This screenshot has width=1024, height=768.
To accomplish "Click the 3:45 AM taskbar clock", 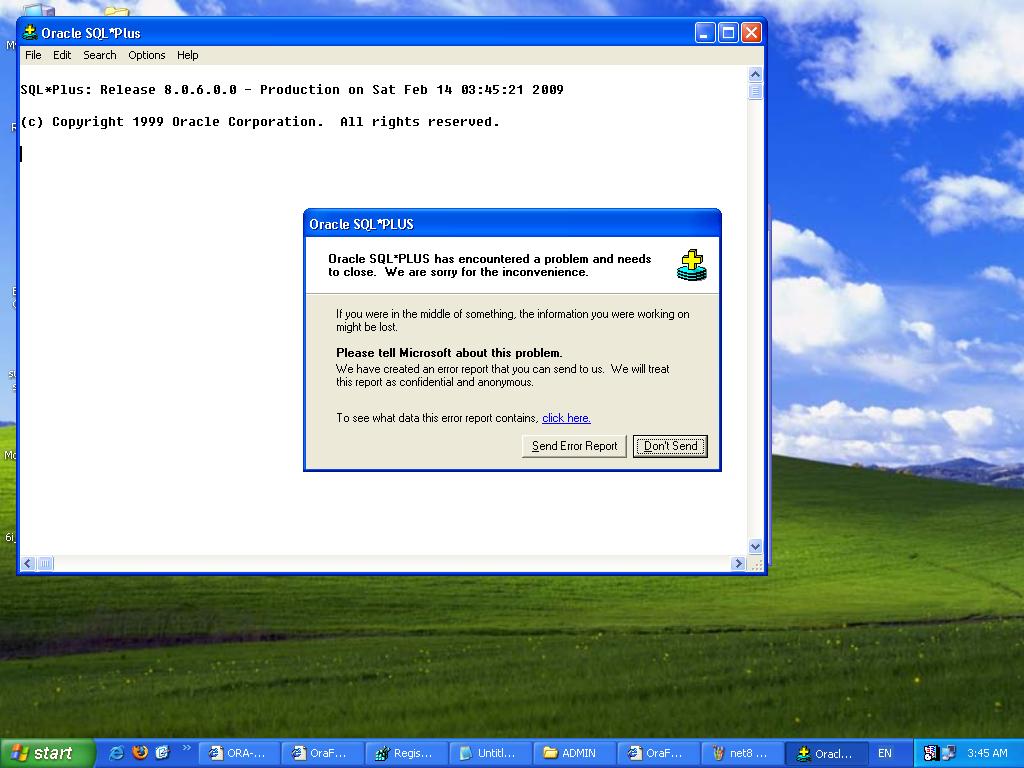I will 987,753.
